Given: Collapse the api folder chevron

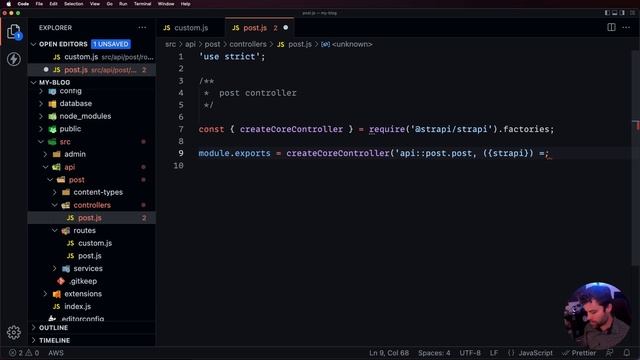Looking at the screenshot, I should (x=45, y=167).
